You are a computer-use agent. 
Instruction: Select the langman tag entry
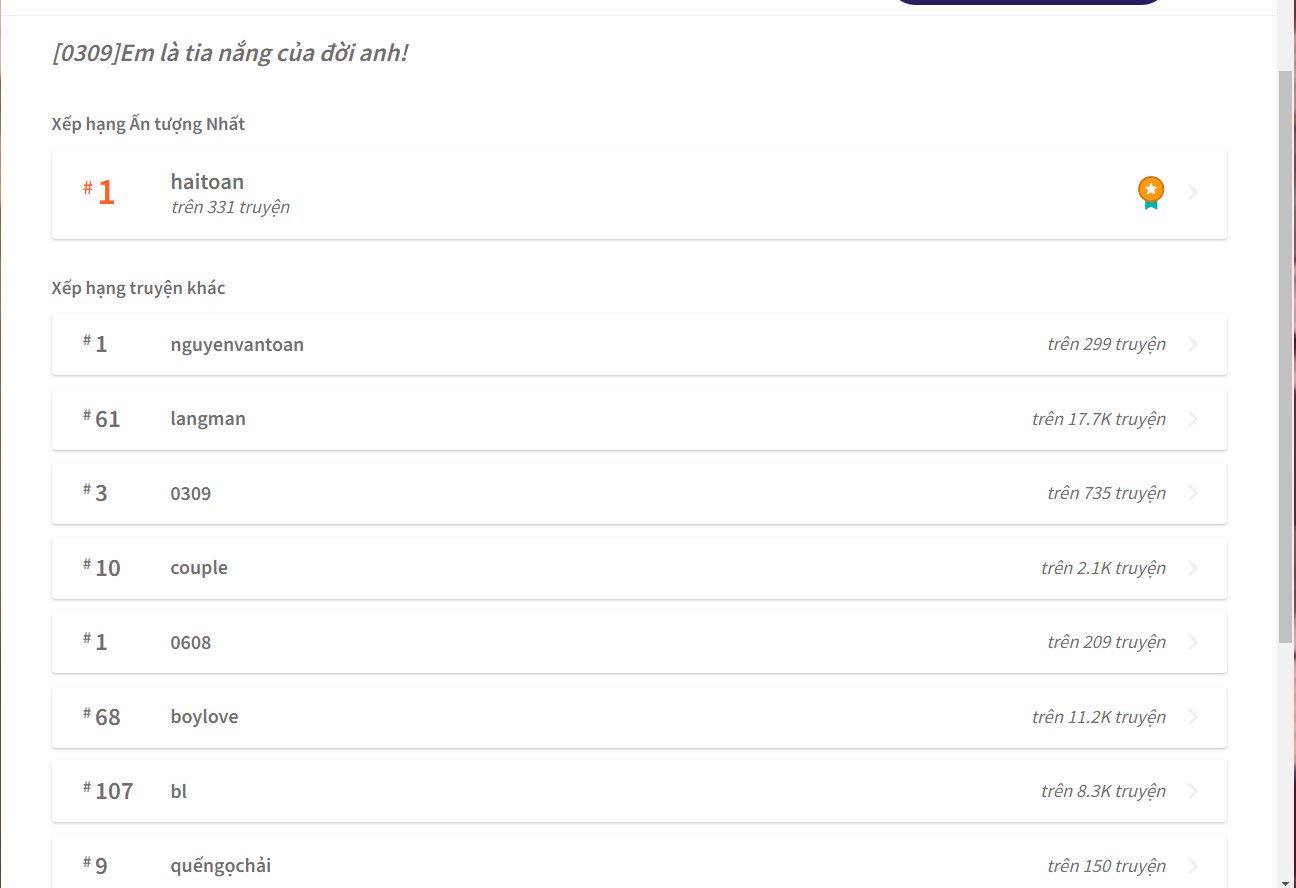(639, 419)
